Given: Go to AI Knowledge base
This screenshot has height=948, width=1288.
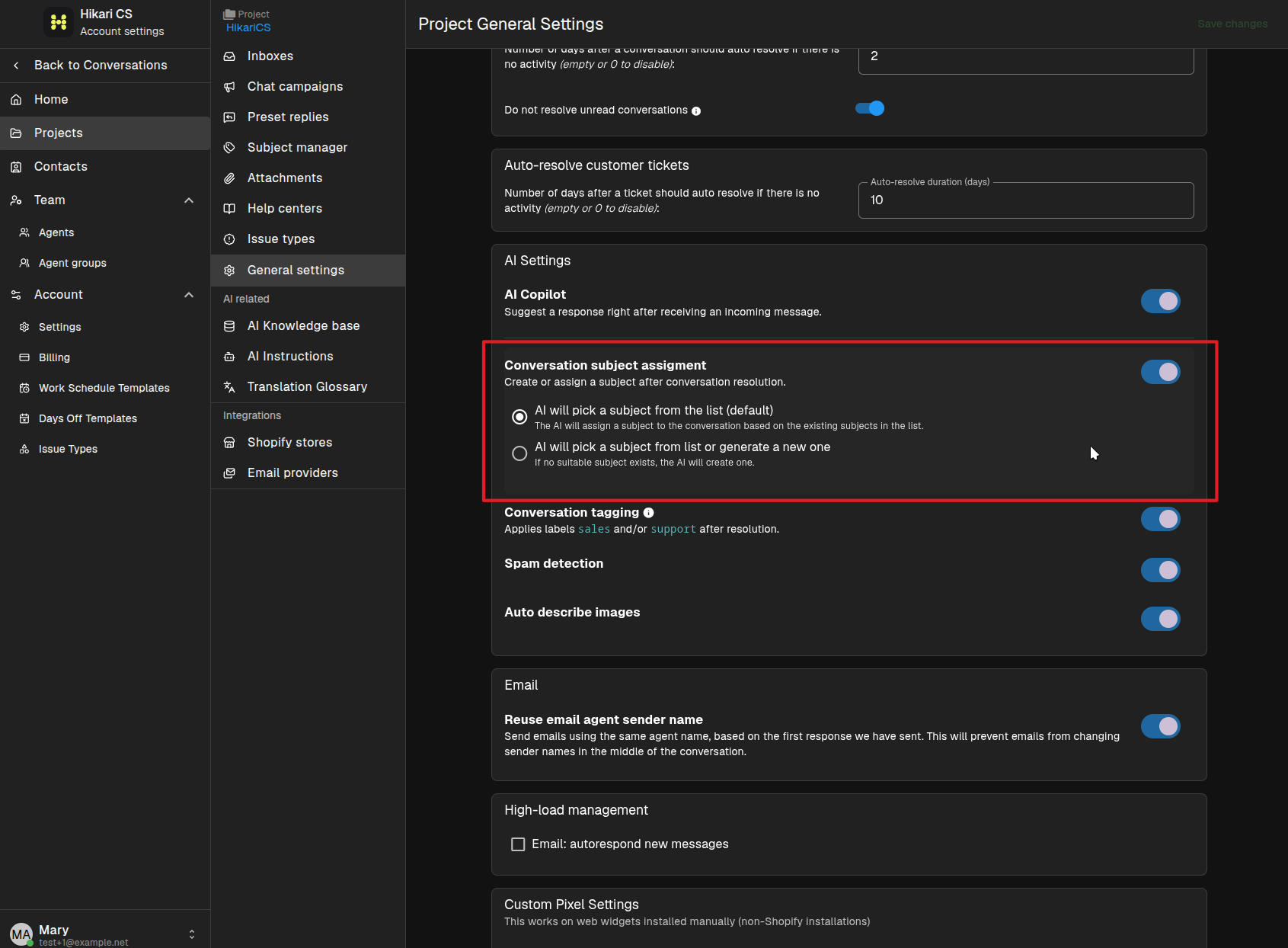Looking at the screenshot, I should tap(308, 326).
